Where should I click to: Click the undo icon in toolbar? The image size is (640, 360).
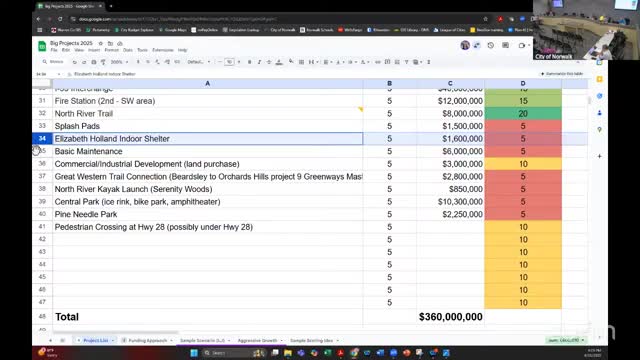tap(74, 62)
